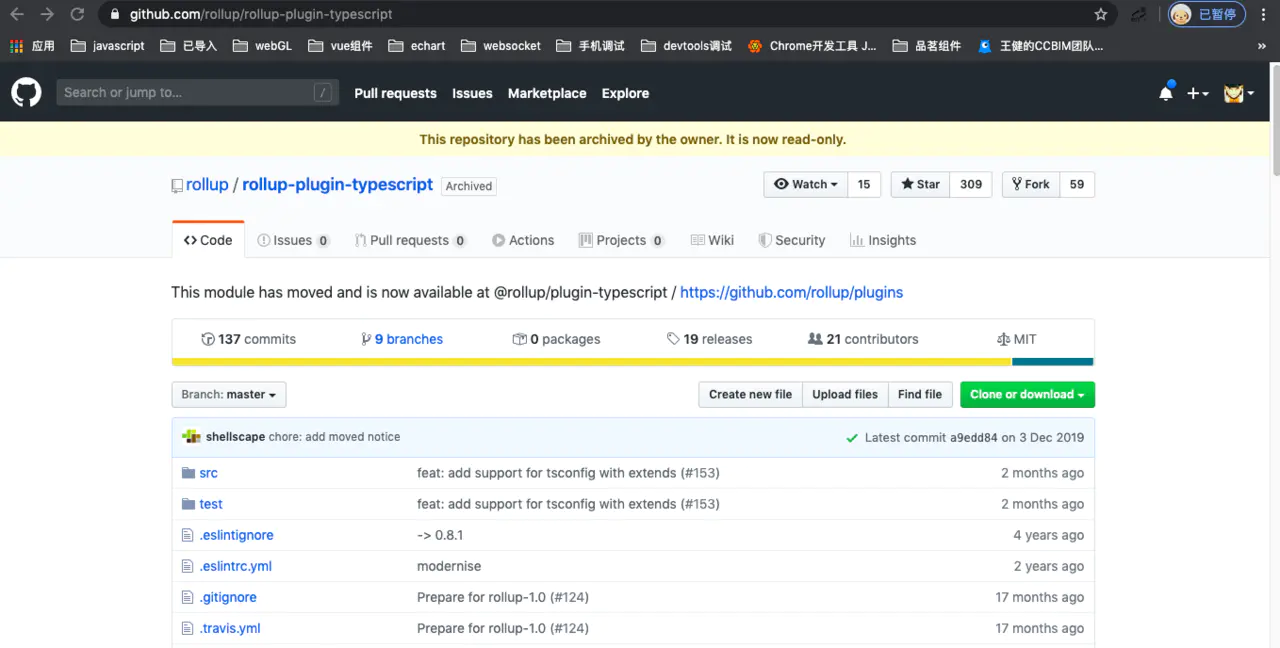Switch to the Actions tab
This screenshot has height=648, width=1280.
[523, 240]
